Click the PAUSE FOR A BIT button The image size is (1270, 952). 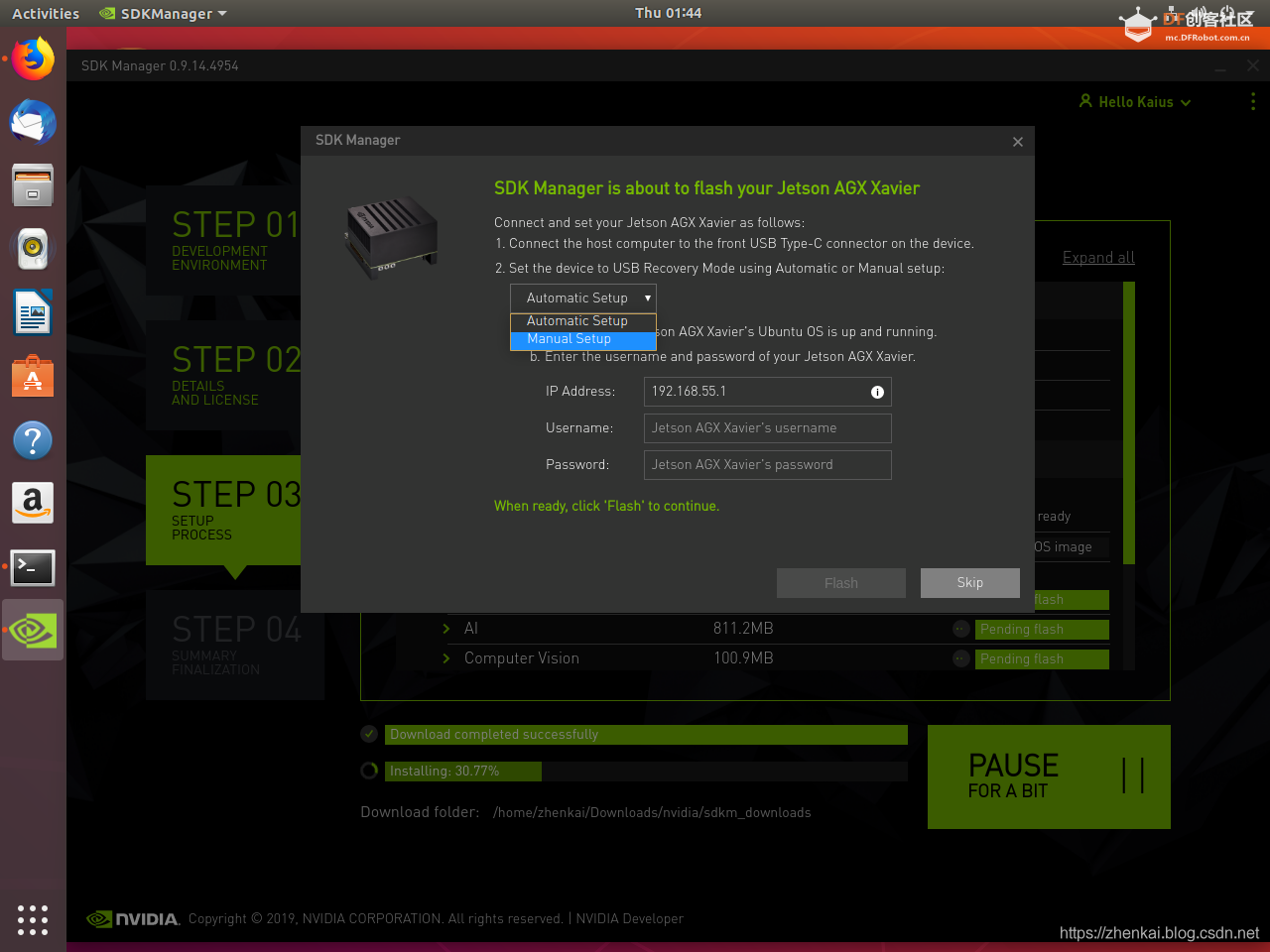(1049, 776)
